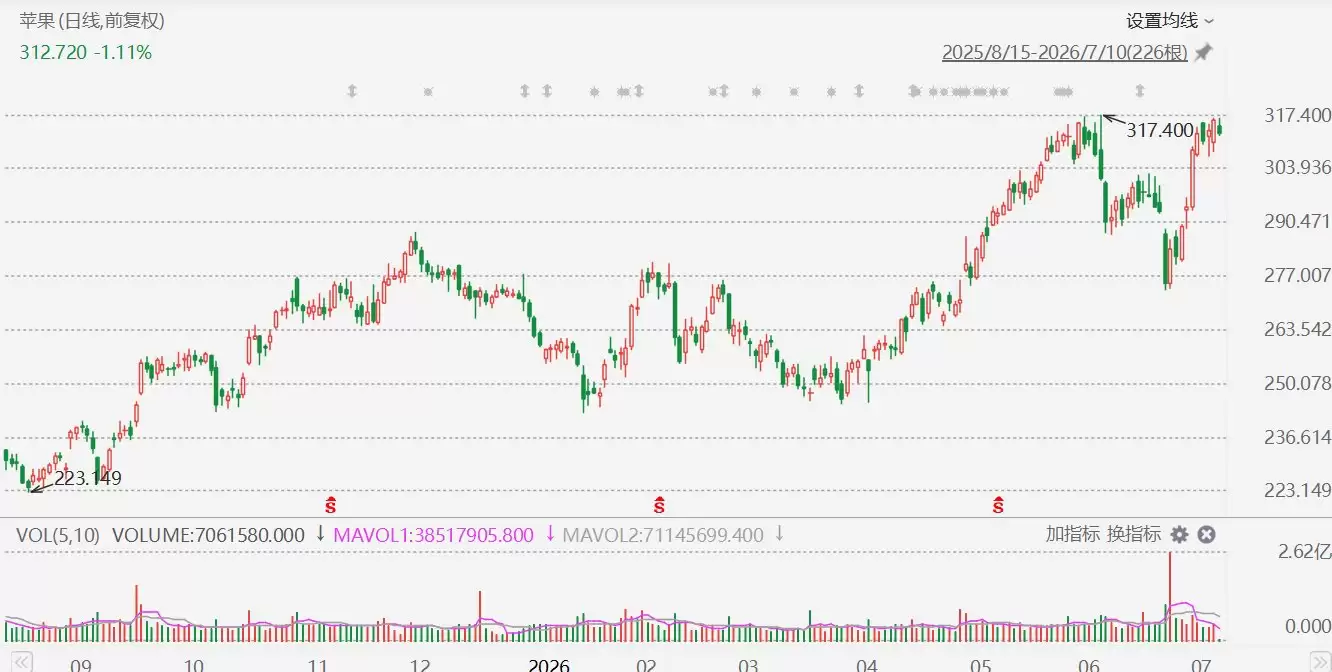Click the 09 month label on time axis
Screen dimensions: 1332x672
click(x=81, y=665)
